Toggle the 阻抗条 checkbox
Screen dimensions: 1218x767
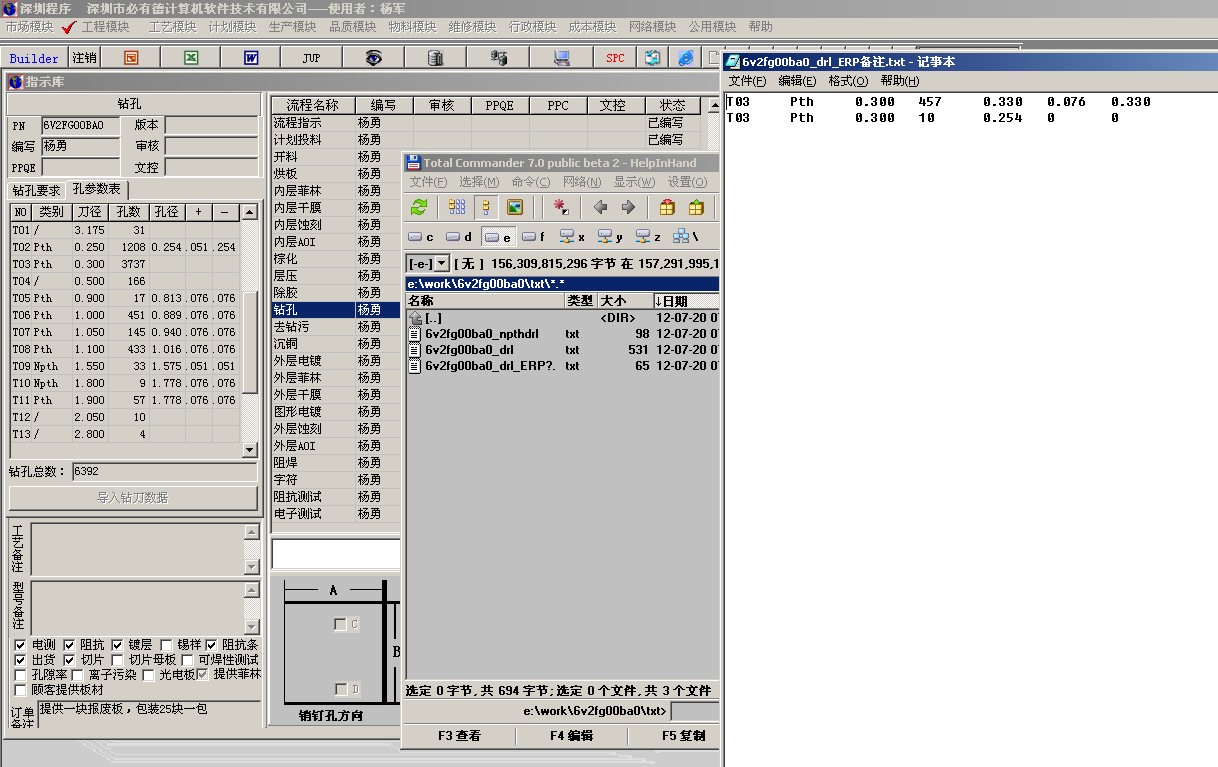(x=211, y=645)
